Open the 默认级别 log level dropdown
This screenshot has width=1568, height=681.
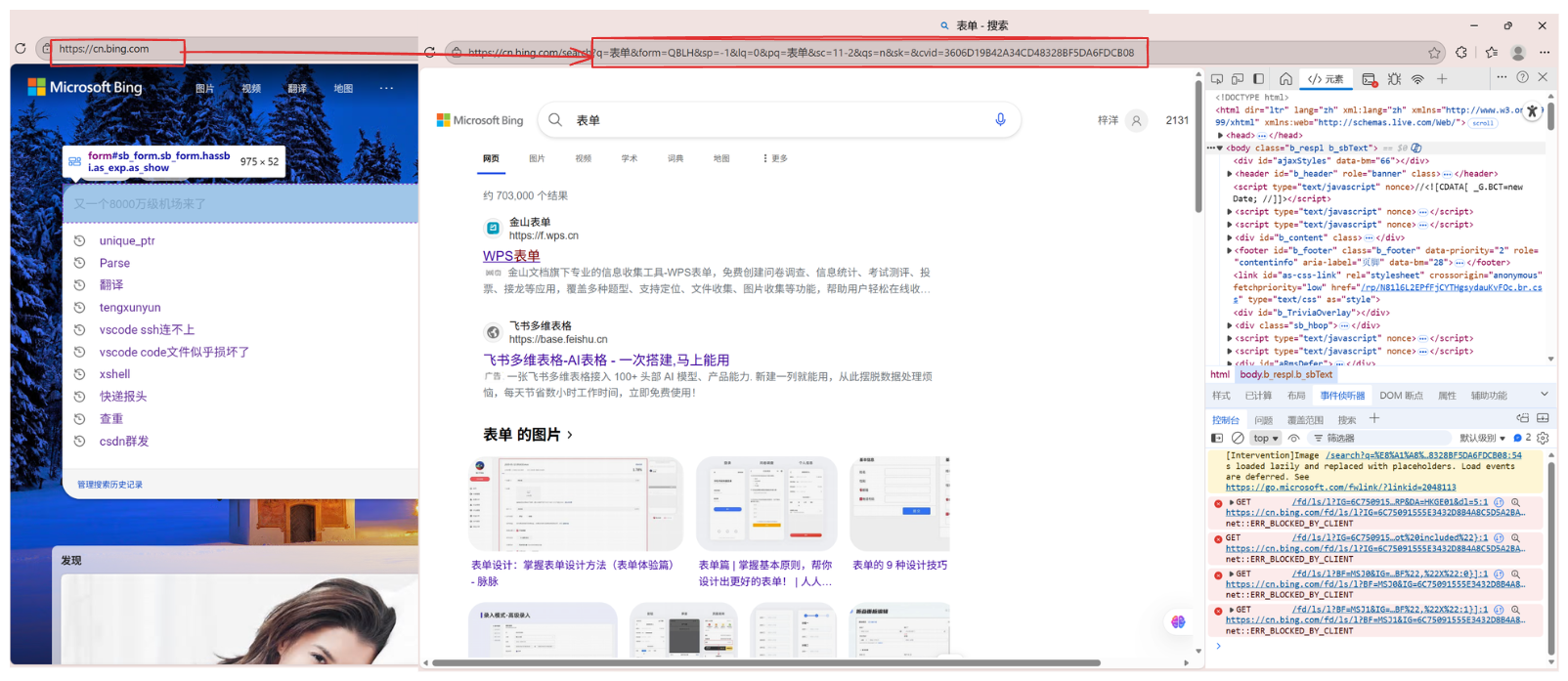tap(1482, 438)
